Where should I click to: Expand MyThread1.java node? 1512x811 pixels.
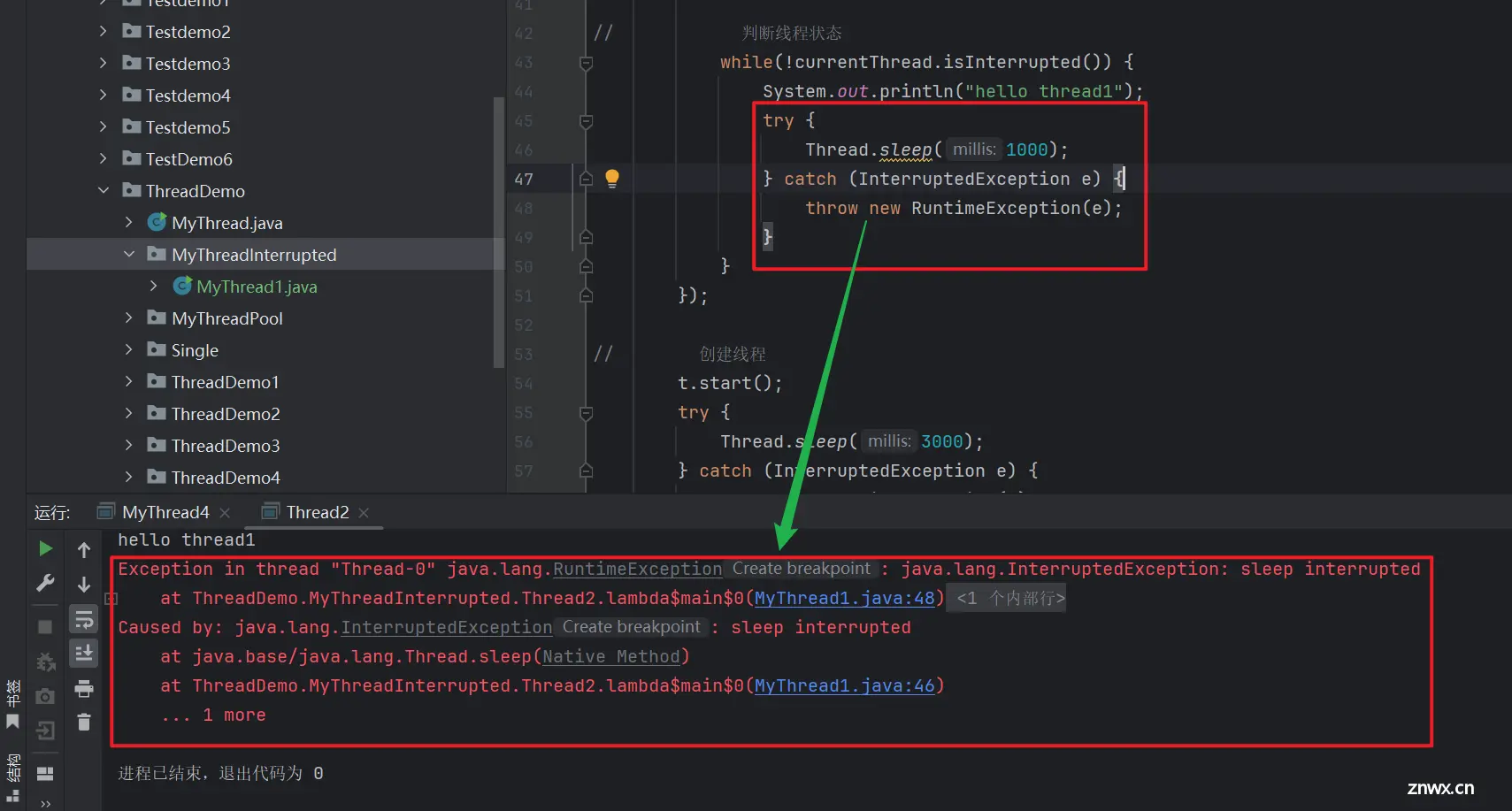(153, 287)
